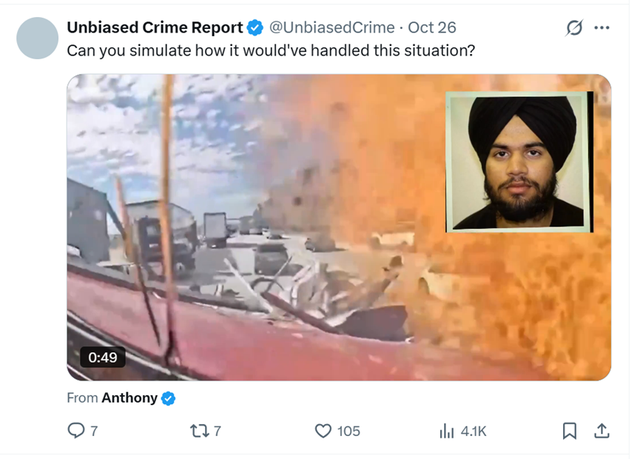
Task: Open Unbiased Crime Report profile avatar
Action: pyautogui.click(x=37, y=38)
